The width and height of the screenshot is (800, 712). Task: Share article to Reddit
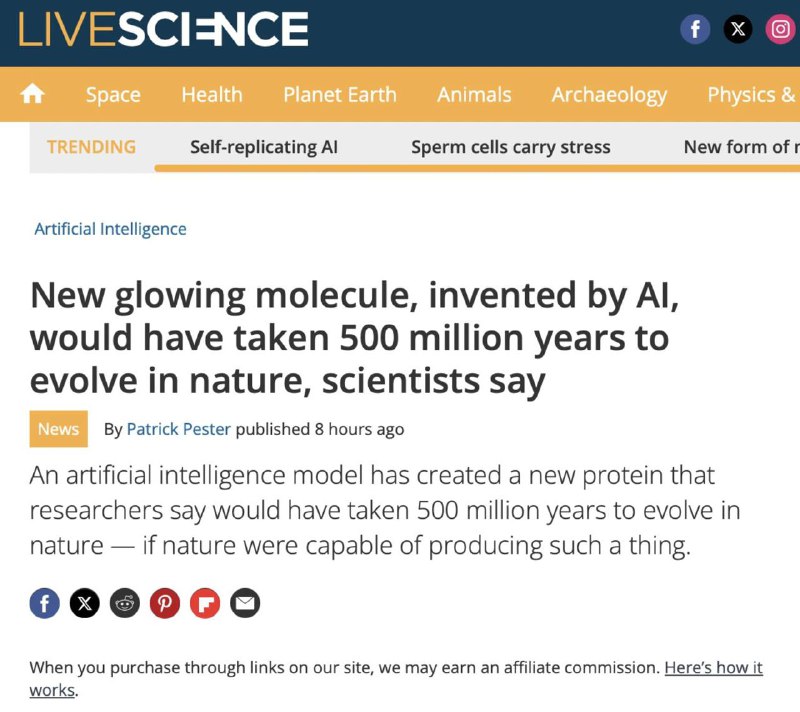[x=124, y=603]
